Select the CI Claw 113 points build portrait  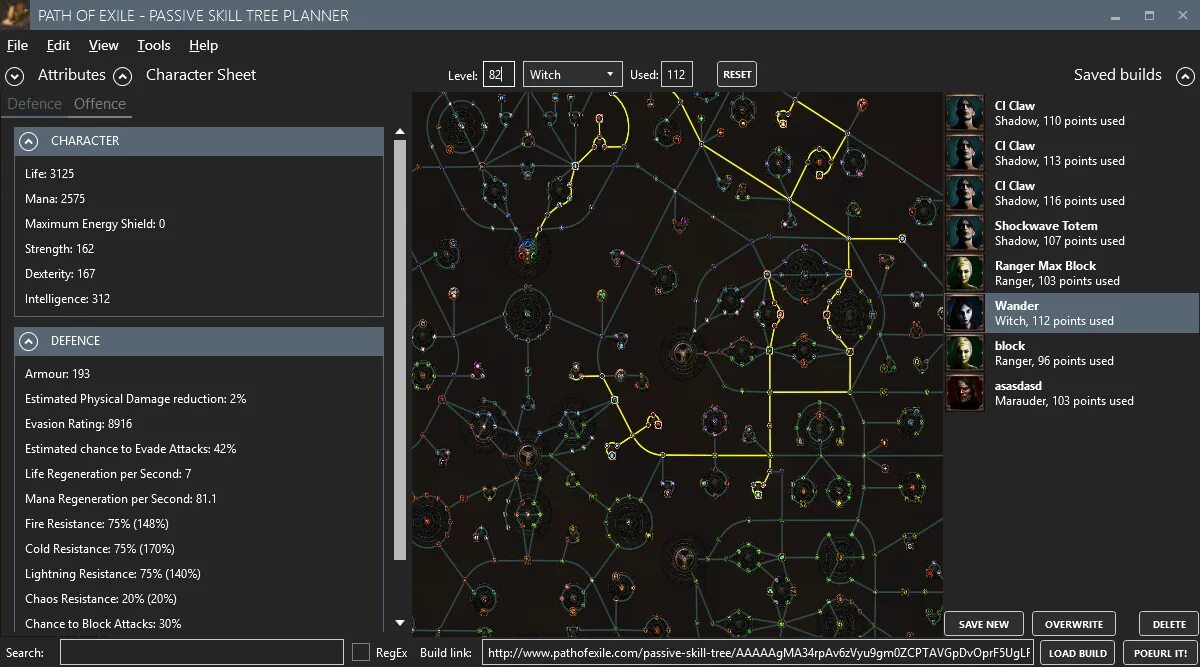[x=965, y=153]
